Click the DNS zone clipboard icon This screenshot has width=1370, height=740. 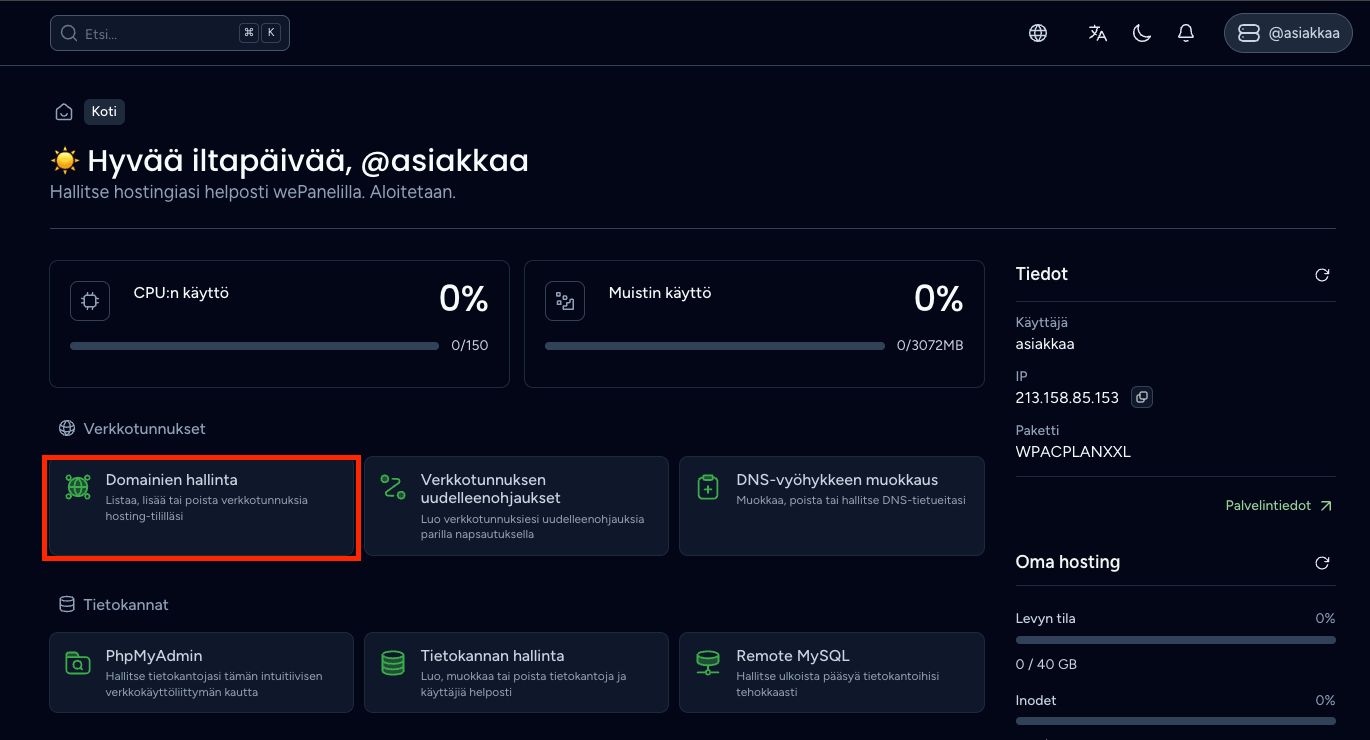click(x=708, y=488)
